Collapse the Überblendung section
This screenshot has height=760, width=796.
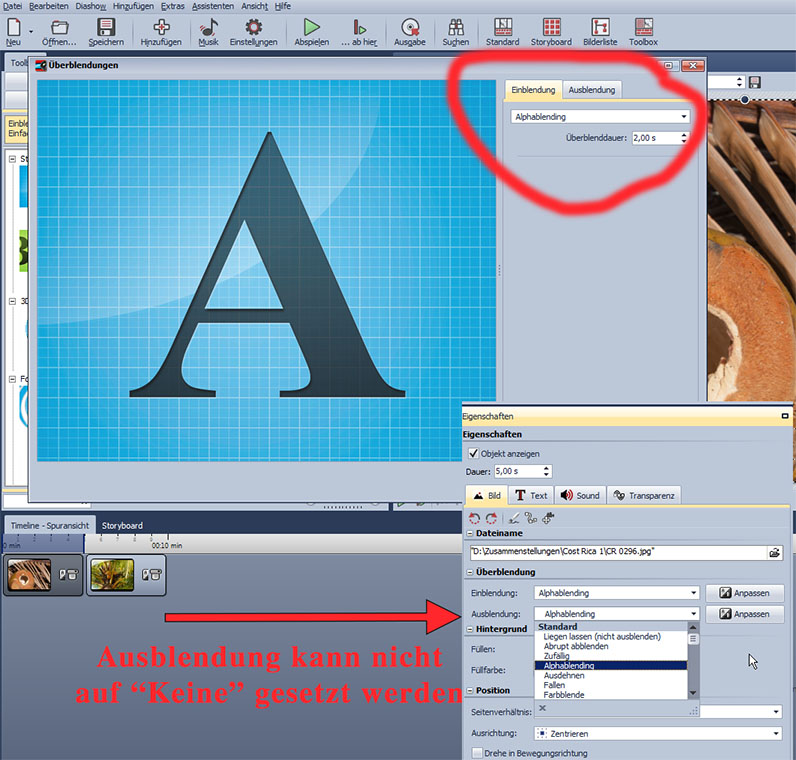coord(469,572)
